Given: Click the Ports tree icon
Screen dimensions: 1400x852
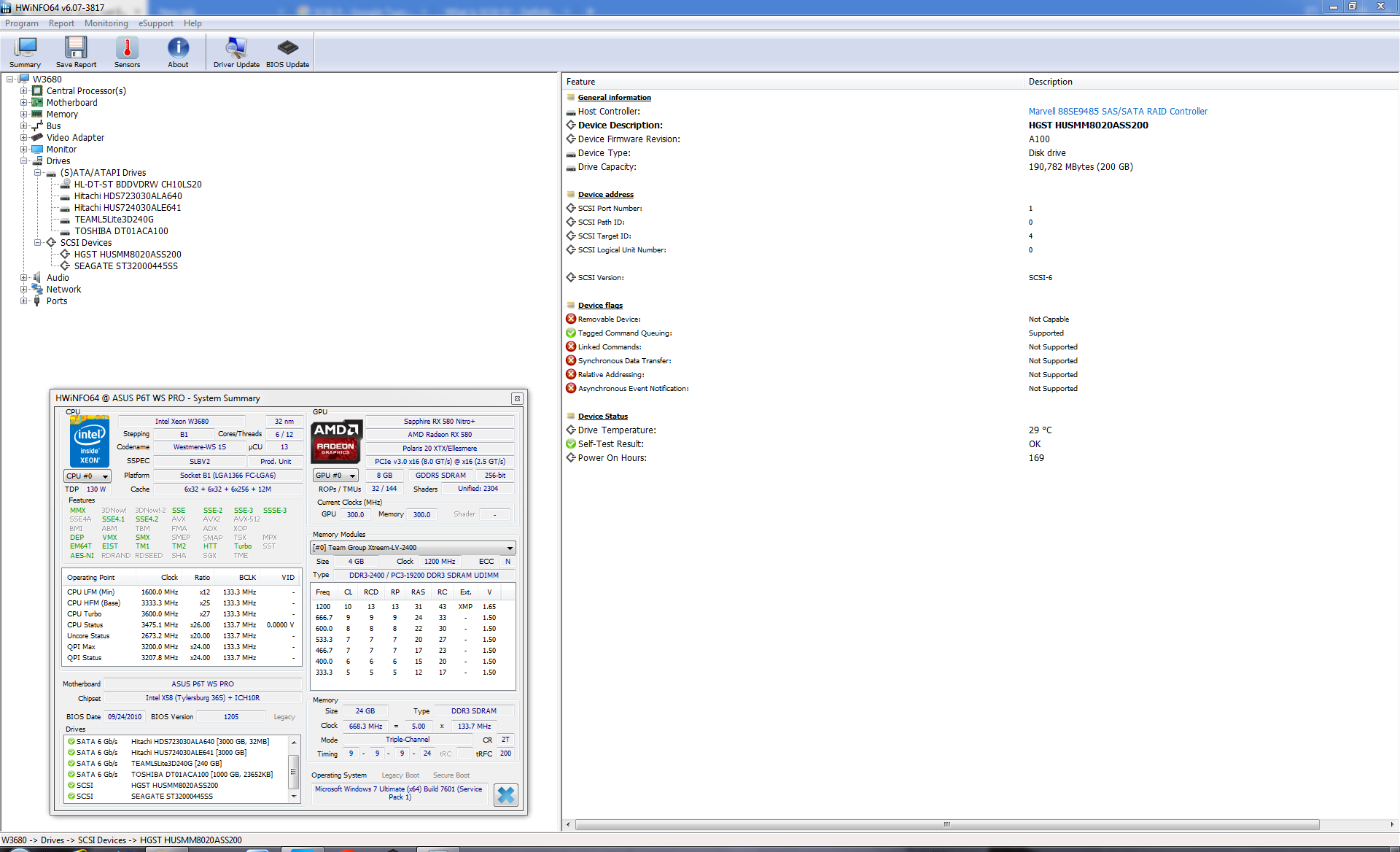Looking at the screenshot, I should (x=37, y=301).
